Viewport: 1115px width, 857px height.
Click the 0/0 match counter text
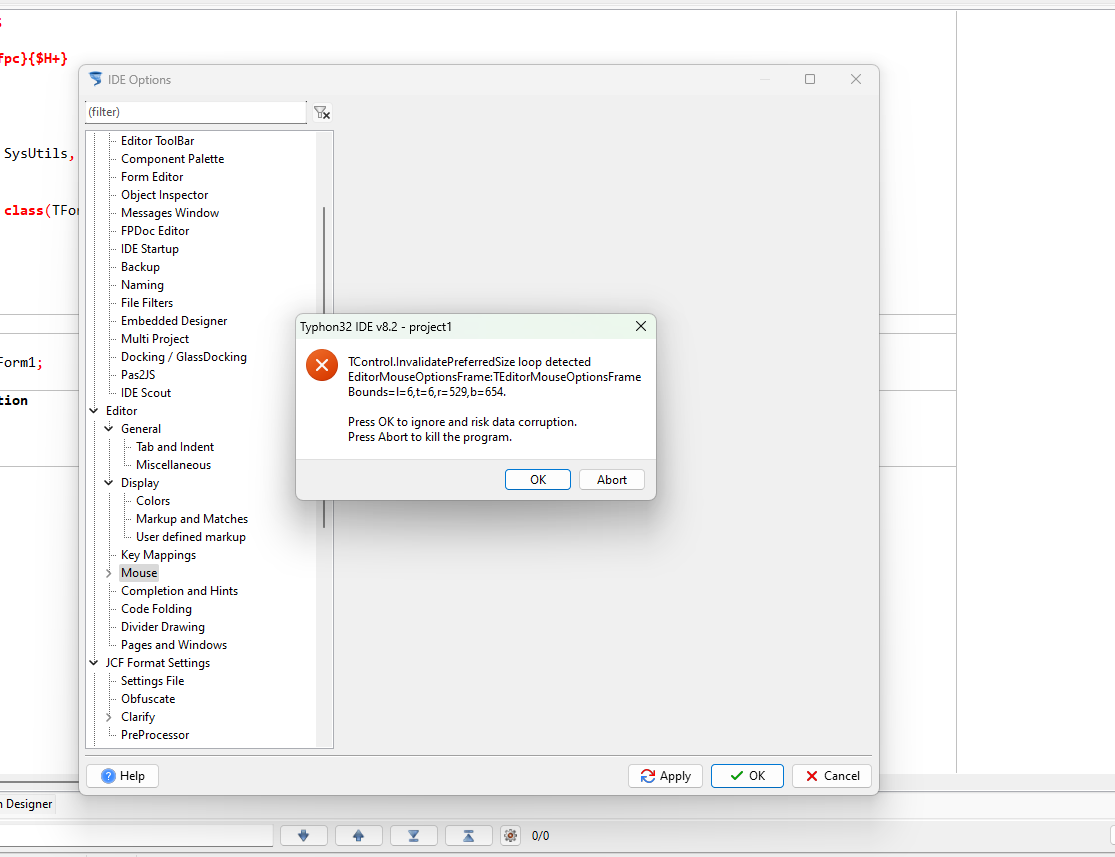point(540,836)
